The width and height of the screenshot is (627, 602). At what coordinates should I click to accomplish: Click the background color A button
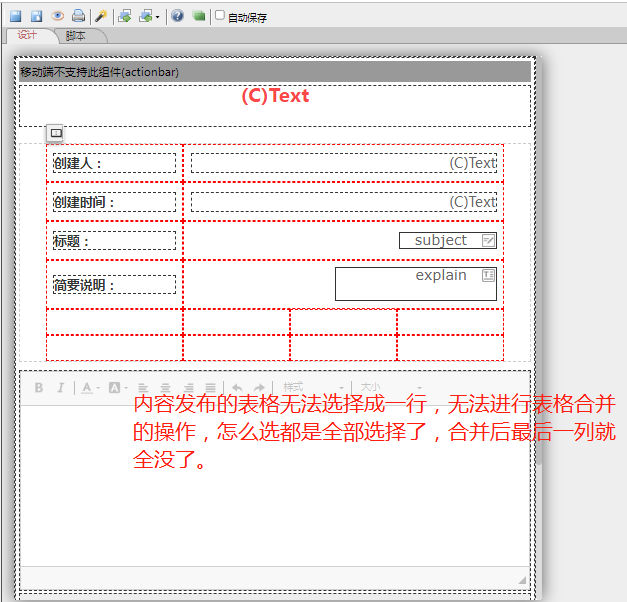point(114,388)
